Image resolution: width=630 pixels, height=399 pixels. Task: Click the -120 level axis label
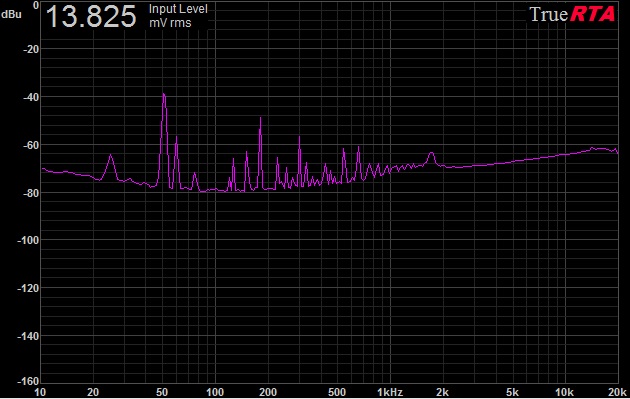(28, 288)
